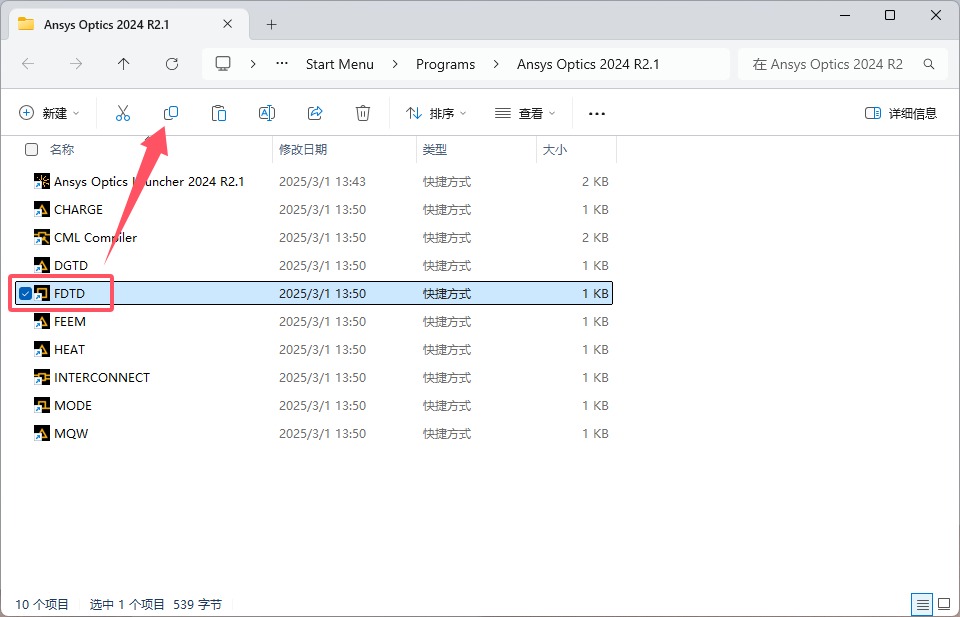960x617 pixels.
Task: Click the Cut scissors icon
Action: 123,113
